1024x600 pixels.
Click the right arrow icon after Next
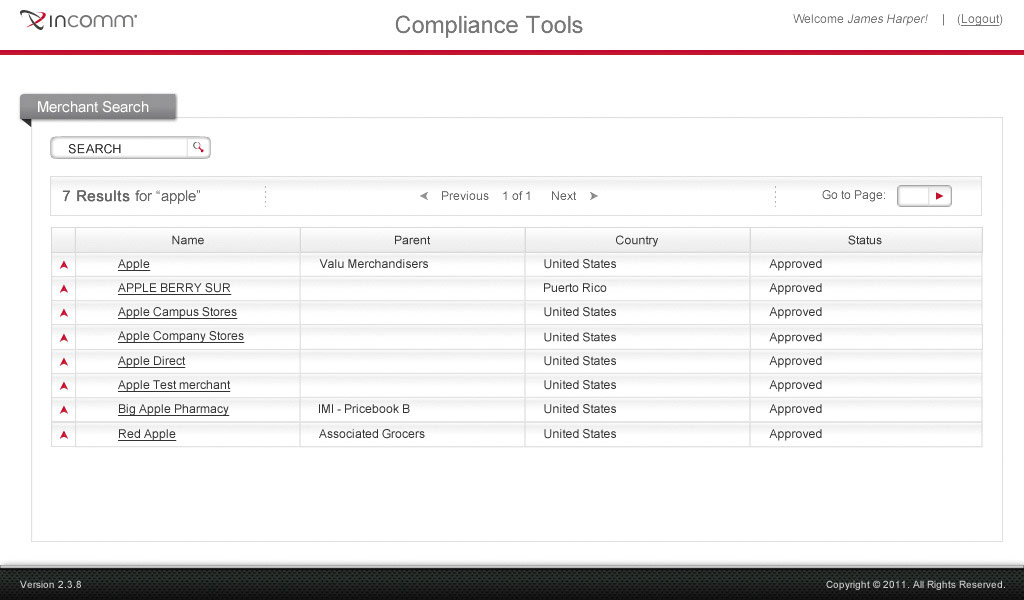coord(594,196)
